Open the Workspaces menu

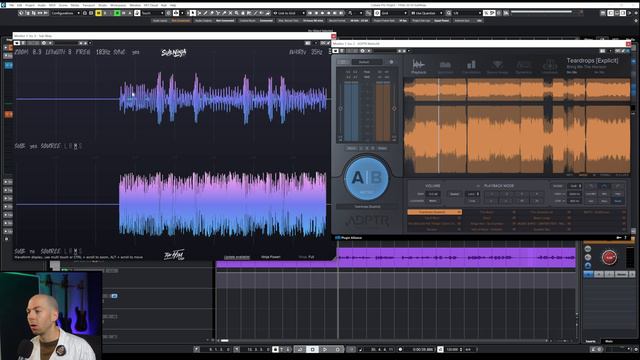(x=118, y=5)
